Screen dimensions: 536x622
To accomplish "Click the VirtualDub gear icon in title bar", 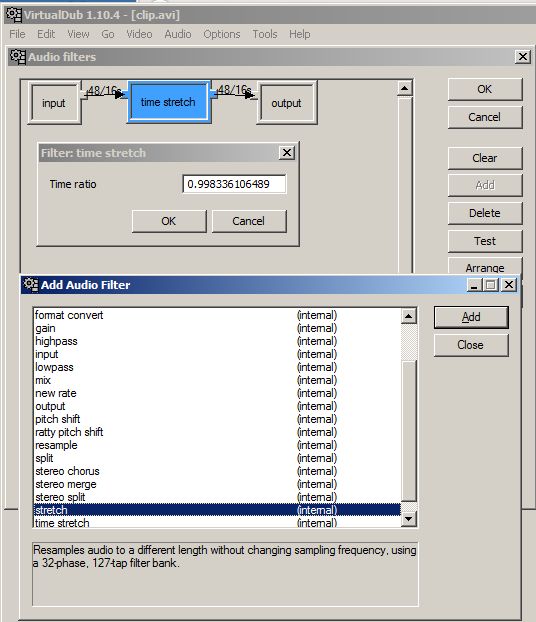I will tap(14, 15).
